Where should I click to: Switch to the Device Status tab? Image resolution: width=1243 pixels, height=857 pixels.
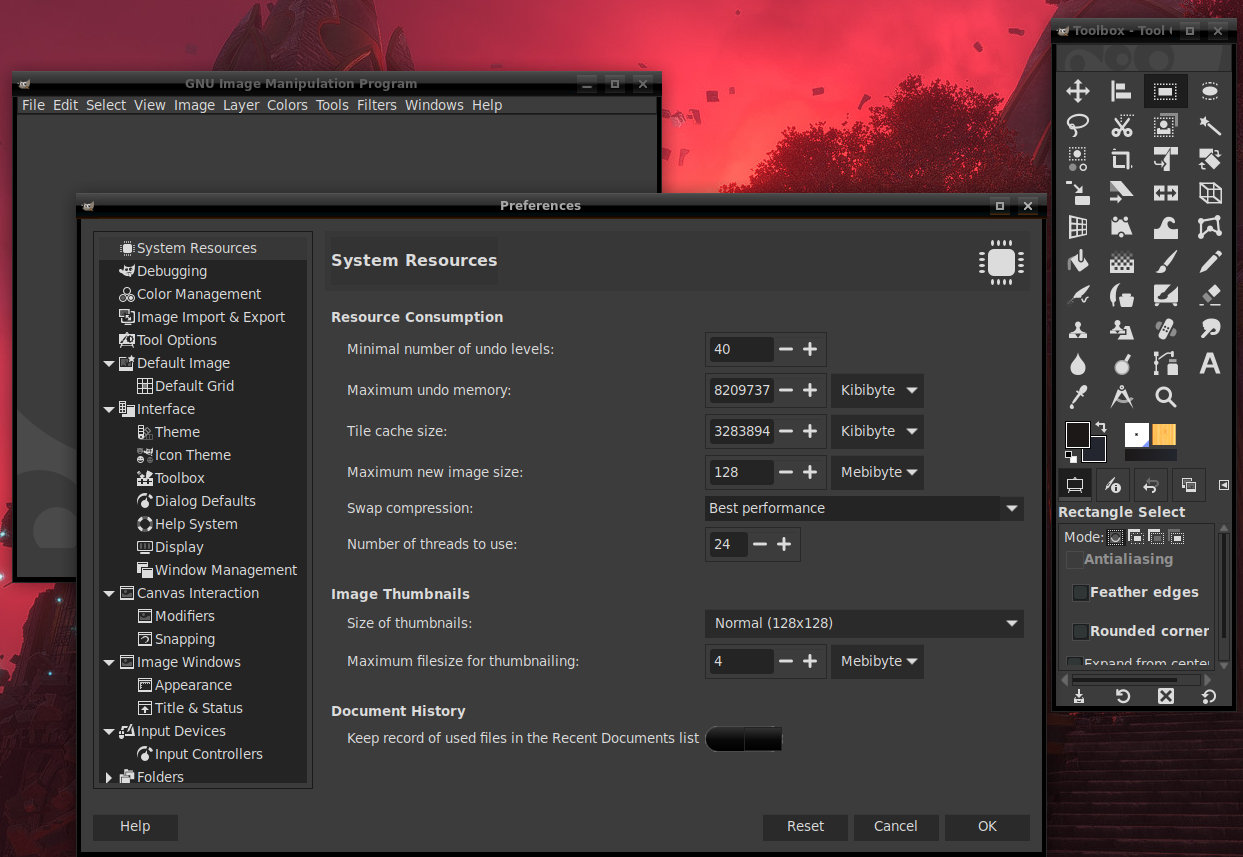click(1113, 485)
